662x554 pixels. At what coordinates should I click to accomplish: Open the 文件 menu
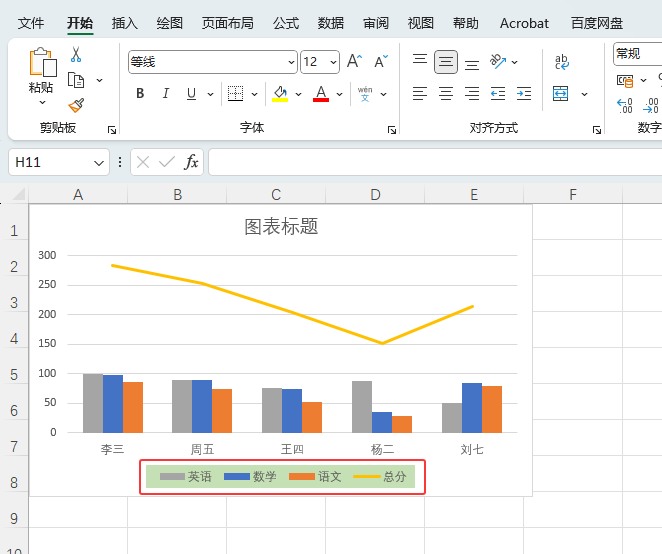31,23
